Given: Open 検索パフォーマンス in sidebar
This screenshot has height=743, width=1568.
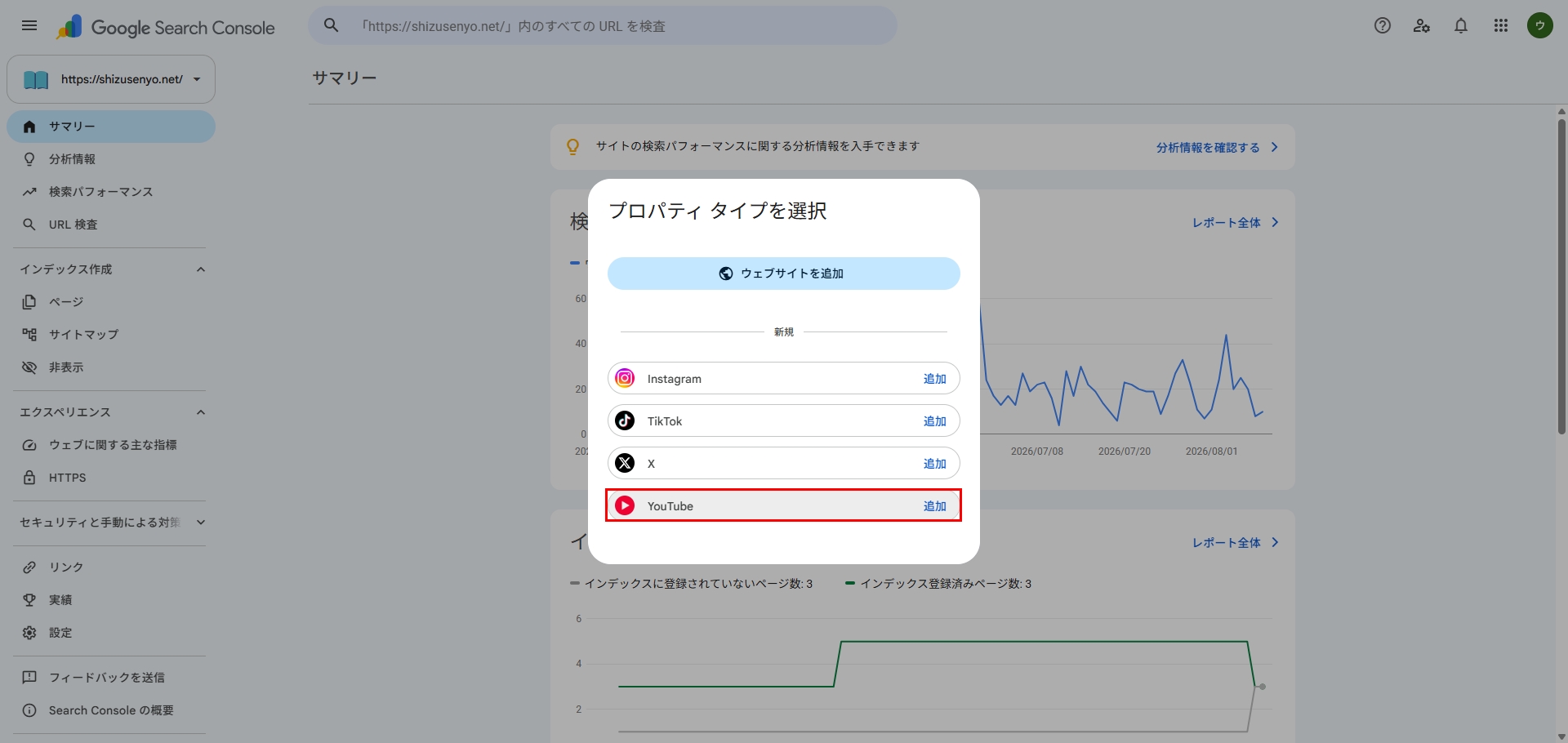Looking at the screenshot, I should point(111,192).
